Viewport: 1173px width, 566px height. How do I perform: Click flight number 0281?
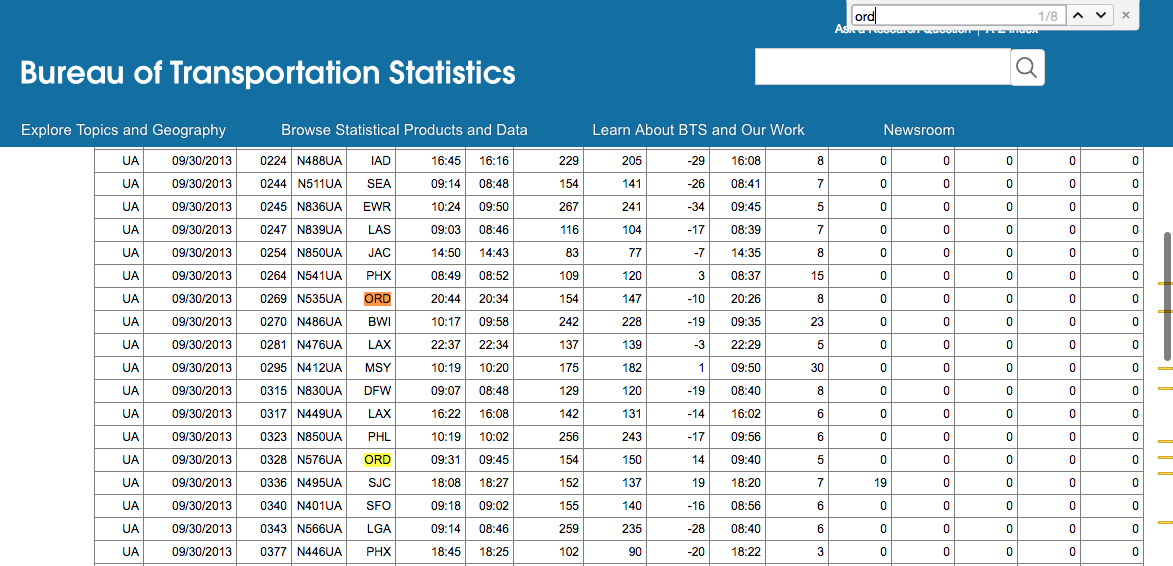coord(274,345)
